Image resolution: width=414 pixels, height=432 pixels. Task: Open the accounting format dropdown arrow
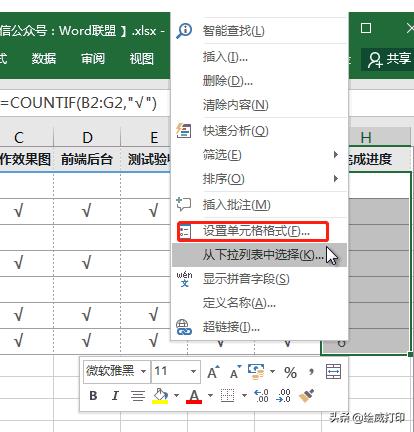pos(273,371)
